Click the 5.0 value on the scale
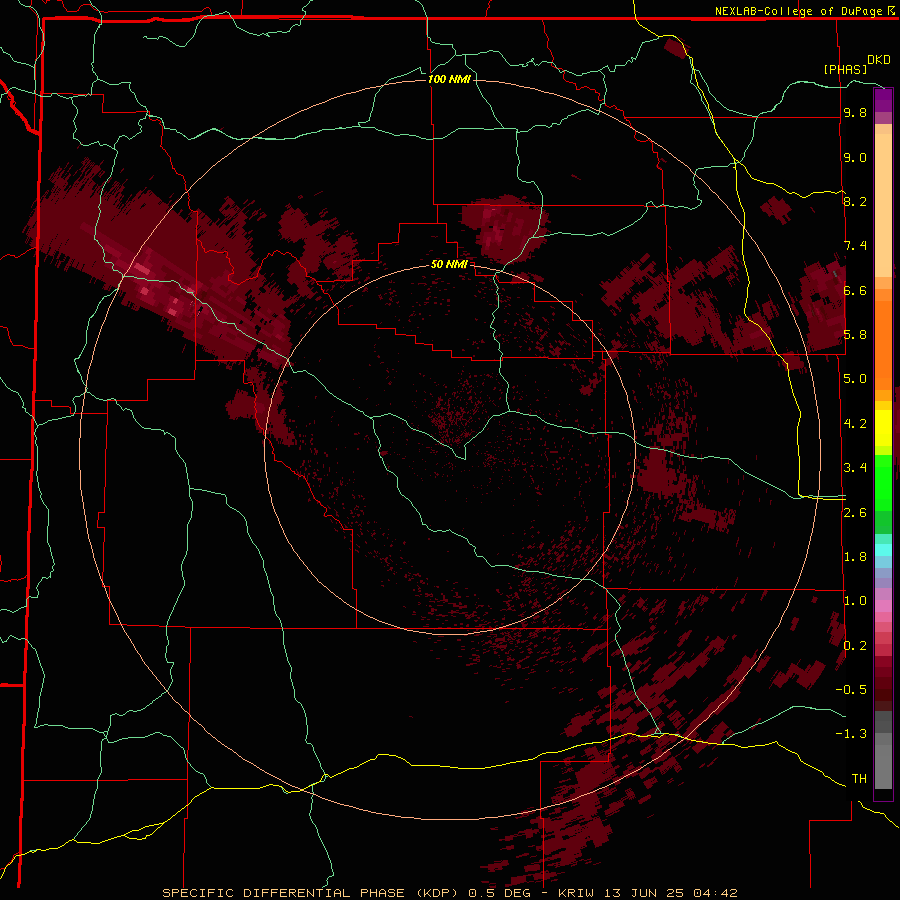The width and height of the screenshot is (900, 900). coord(855,379)
